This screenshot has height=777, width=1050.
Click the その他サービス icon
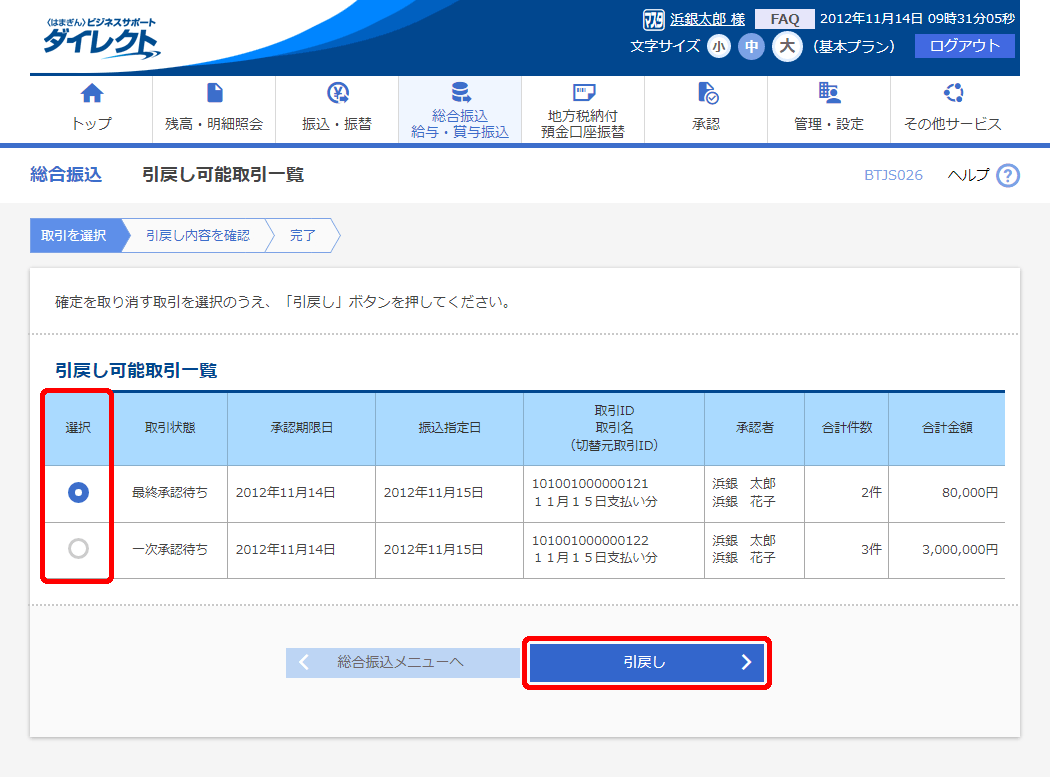coord(952,94)
